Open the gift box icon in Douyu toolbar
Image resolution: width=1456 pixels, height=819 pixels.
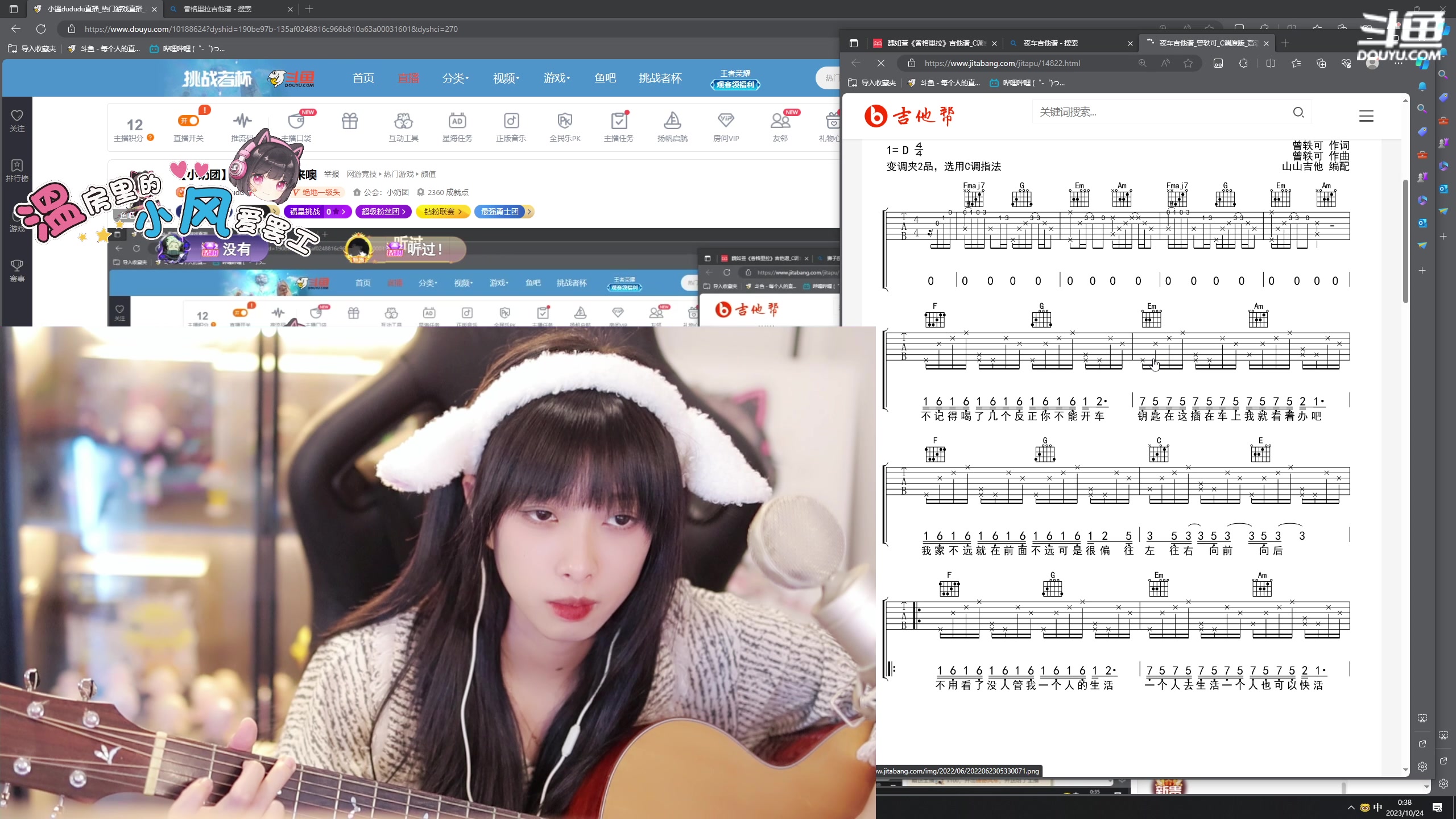tap(350, 121)
